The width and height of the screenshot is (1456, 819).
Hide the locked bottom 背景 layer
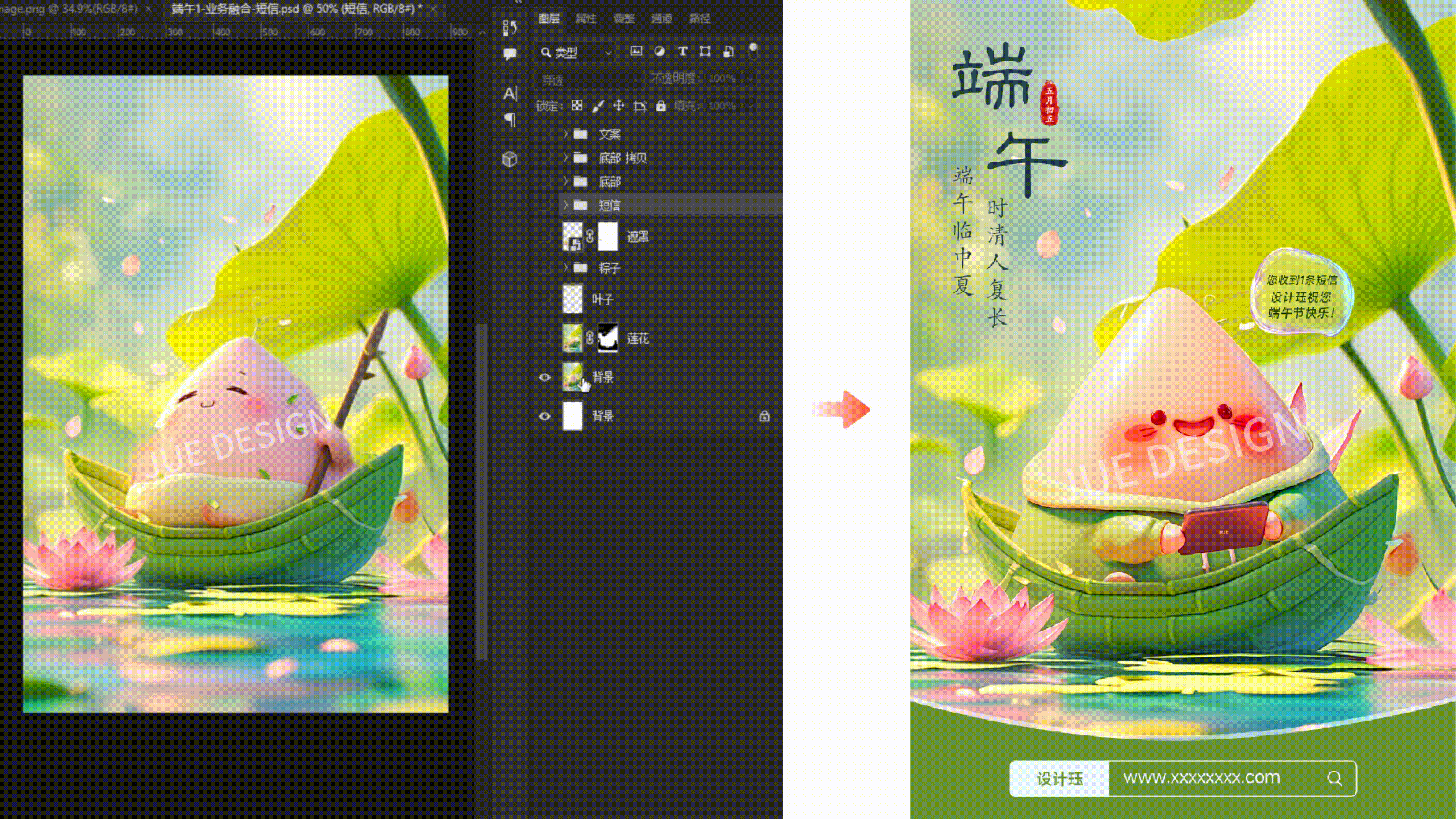[x=544, y=416]
